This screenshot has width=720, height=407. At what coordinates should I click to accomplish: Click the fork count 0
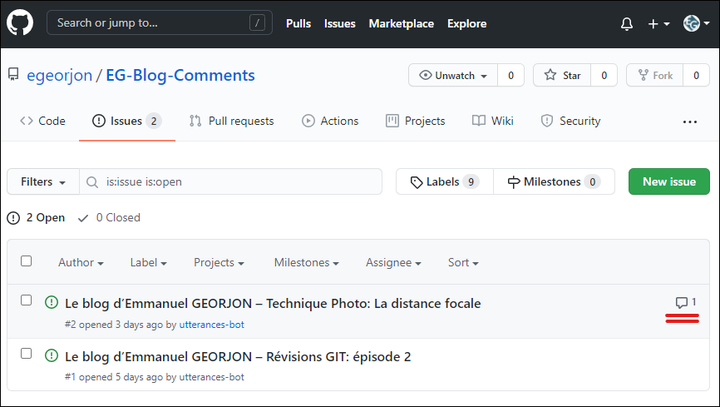696,75
